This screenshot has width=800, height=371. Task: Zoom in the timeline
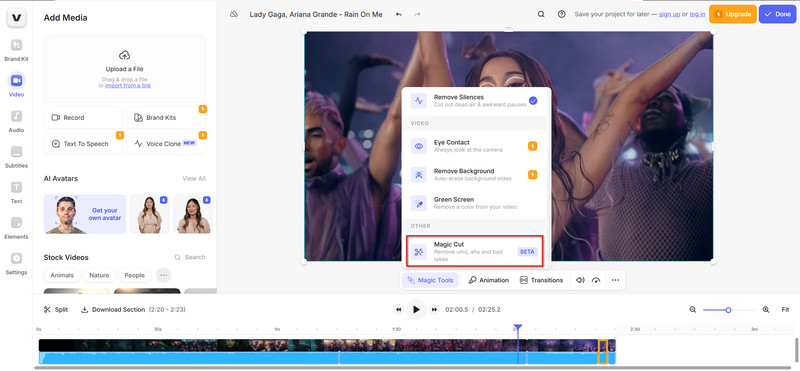(x=766, y=310)
